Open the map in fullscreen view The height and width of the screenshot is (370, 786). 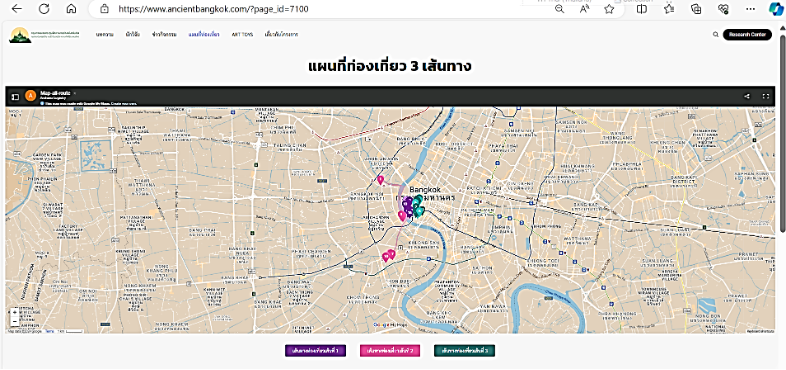(765, 96)
